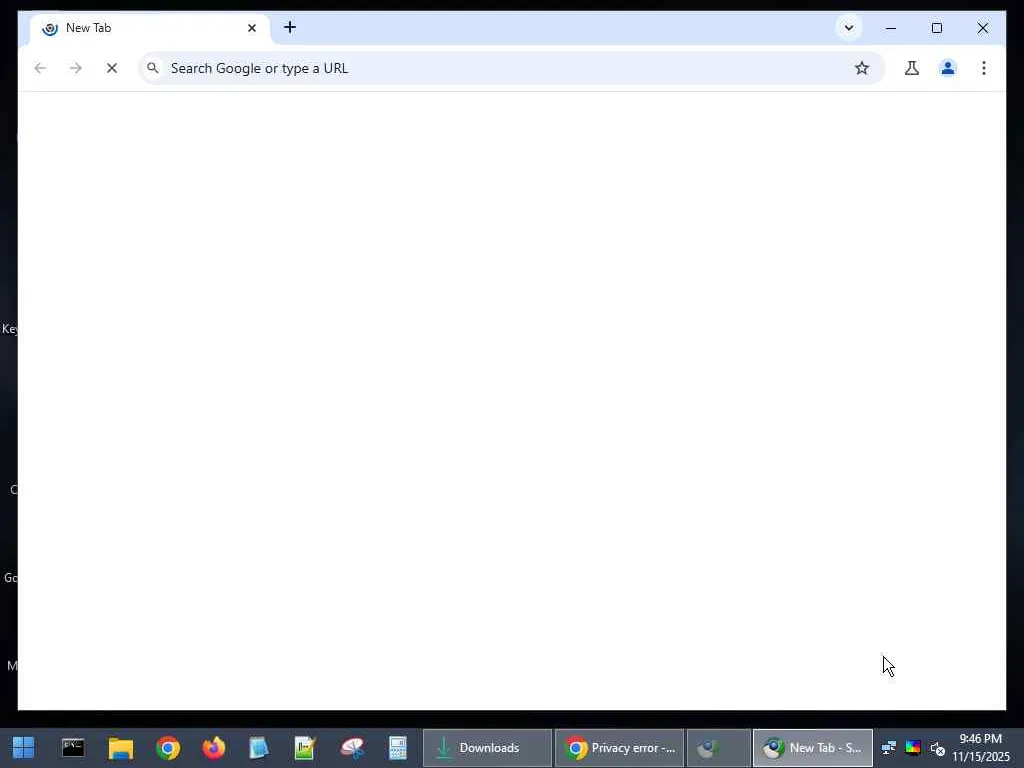Switch to the unlabeled Chromium taskbar window
Image resolution: width=1024 pixels, height=768 pixels.
click(x=719, y=748)
